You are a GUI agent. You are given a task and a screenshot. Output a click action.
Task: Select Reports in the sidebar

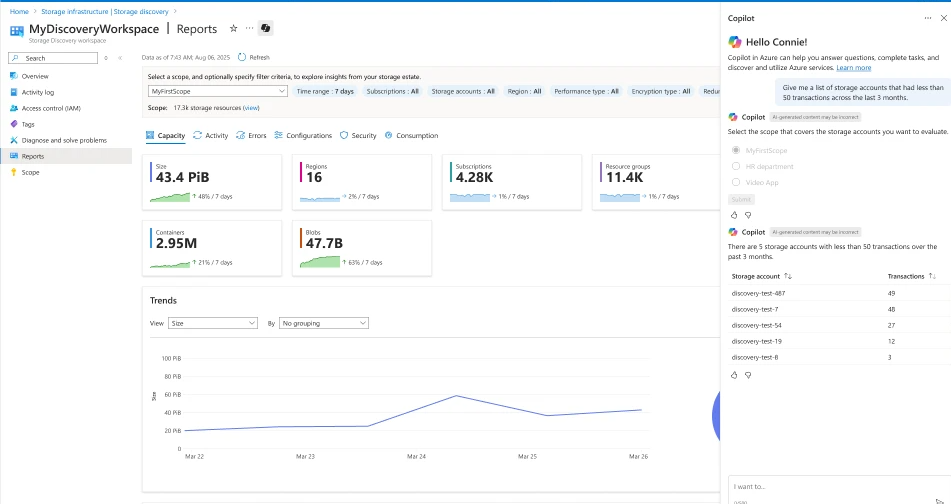click(66, 156)
